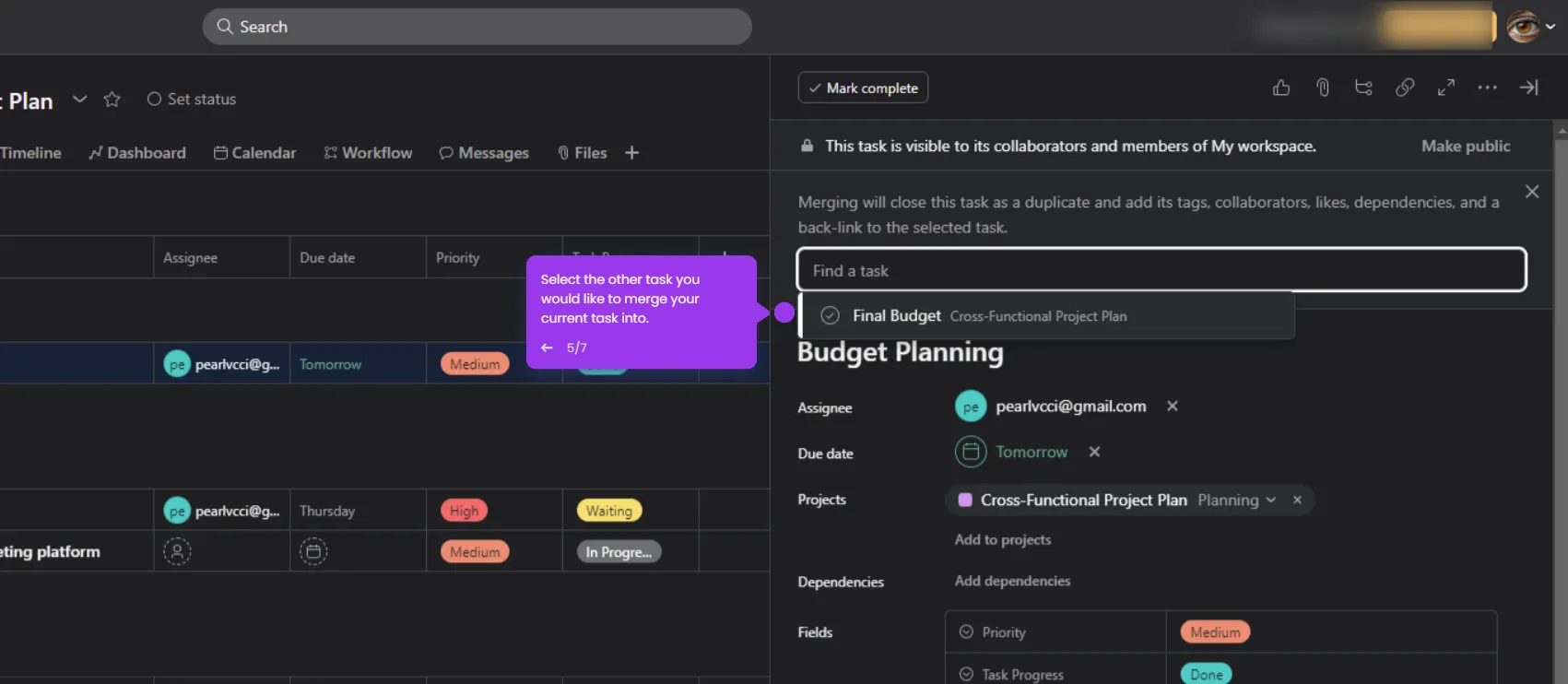
Task: Select Final Budget from suggestions
Action: point(1046,315)
